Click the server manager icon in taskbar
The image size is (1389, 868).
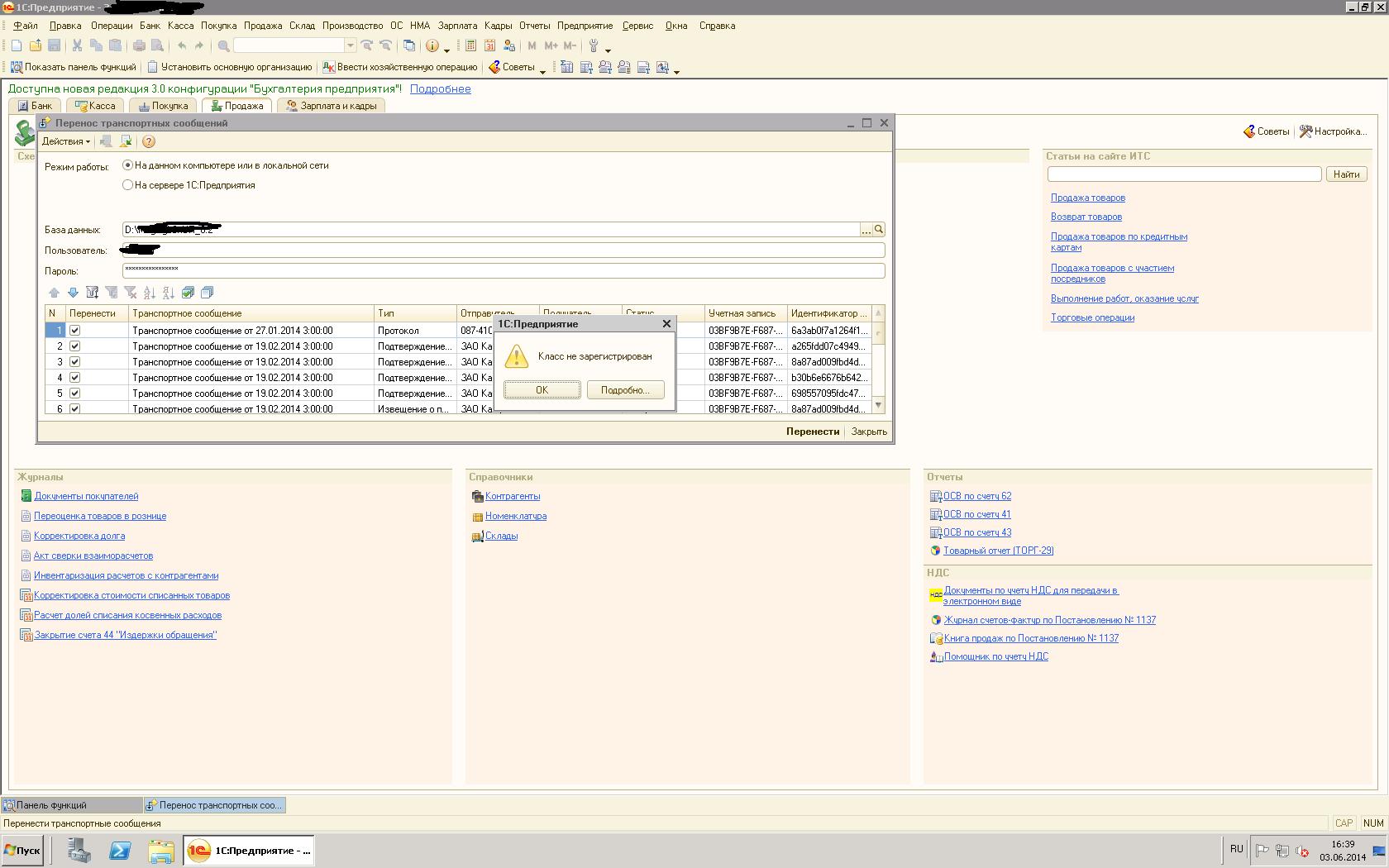coord(79,850)
